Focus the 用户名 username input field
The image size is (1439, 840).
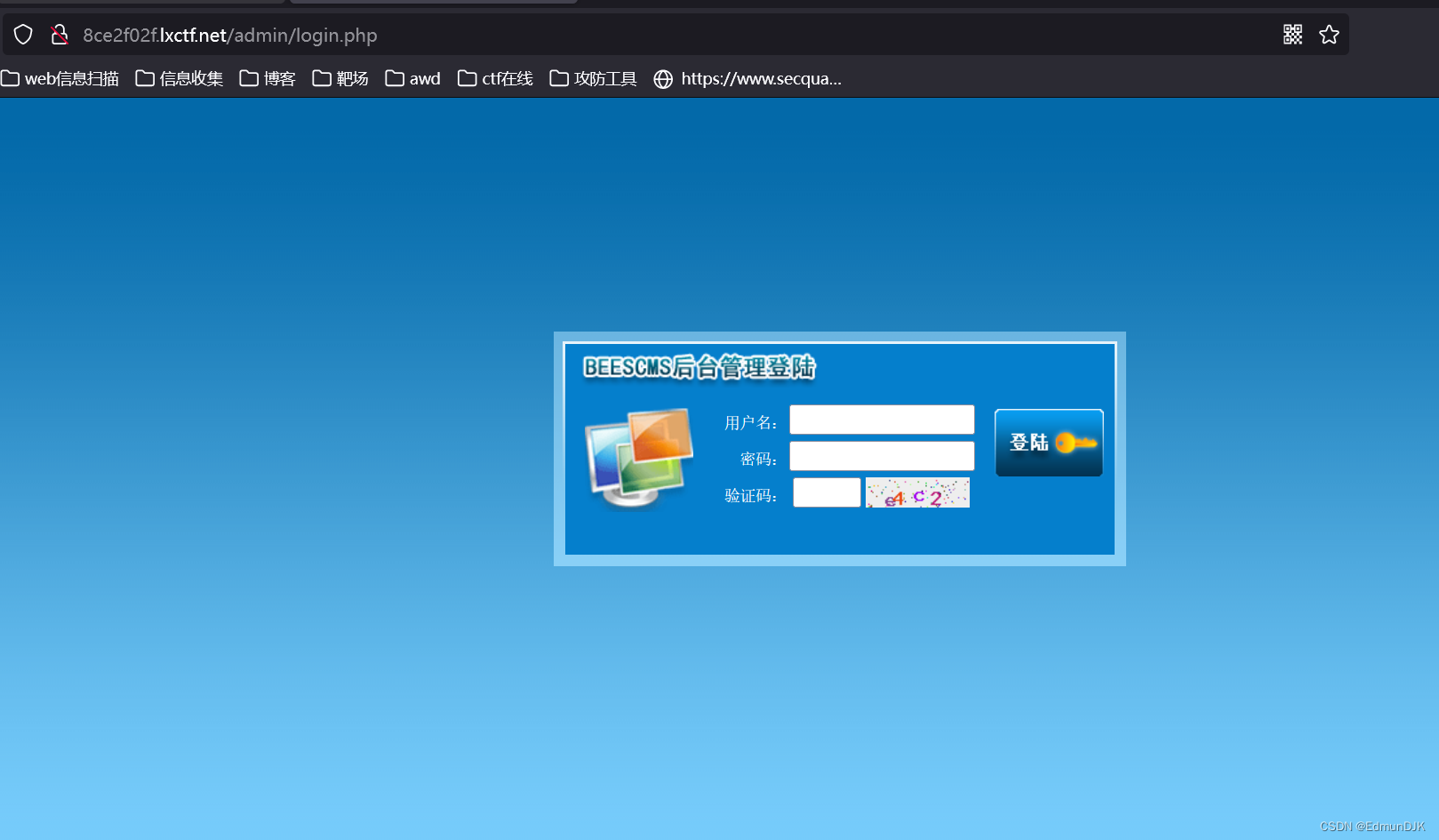(882, 420)
